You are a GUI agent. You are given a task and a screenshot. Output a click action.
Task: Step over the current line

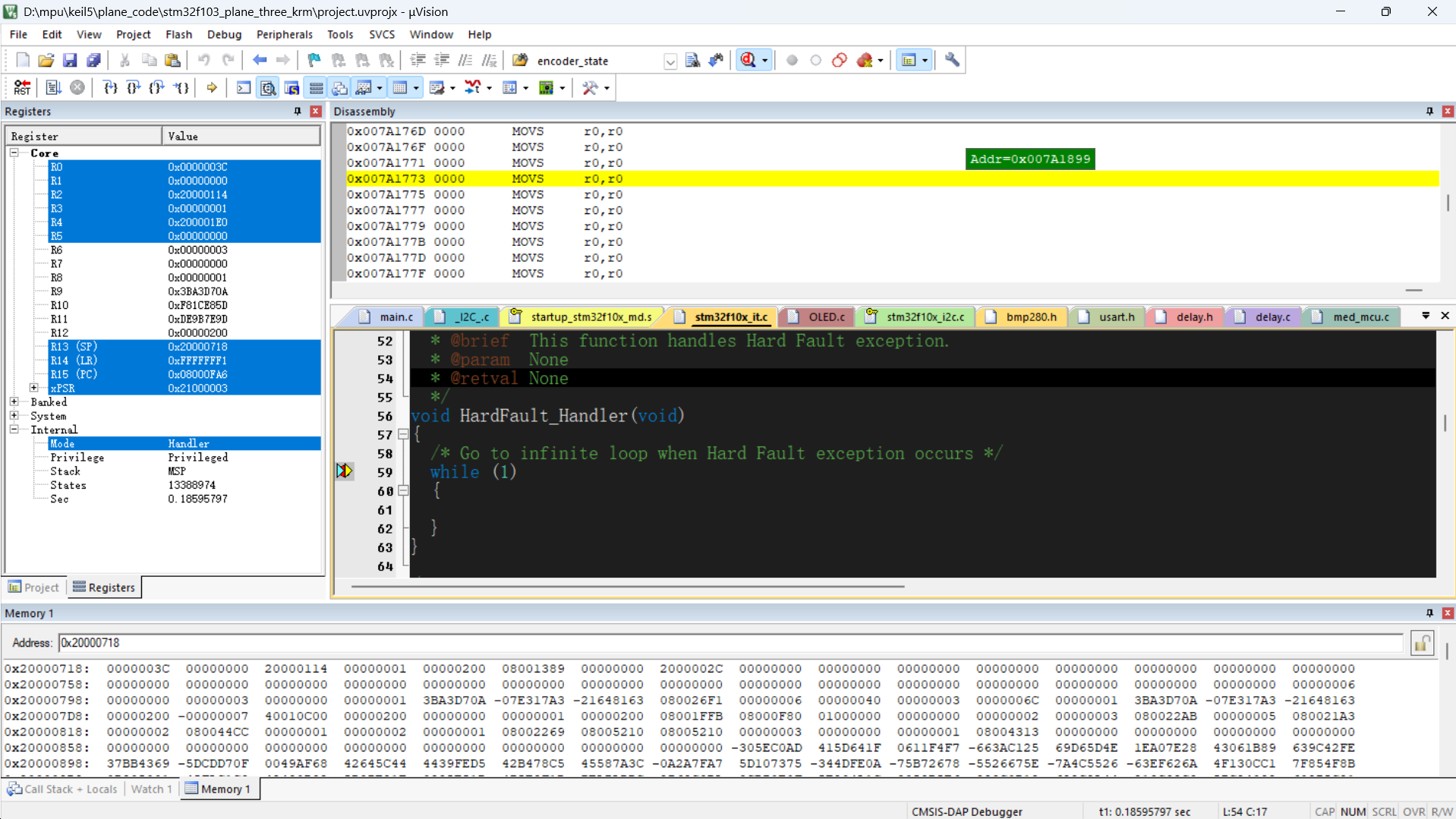[134, 88]
